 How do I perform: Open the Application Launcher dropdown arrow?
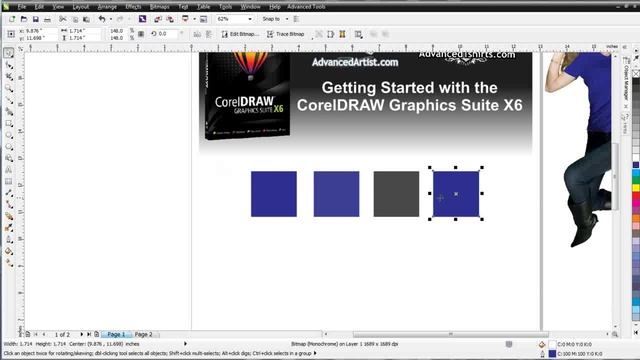pos(194,19)
